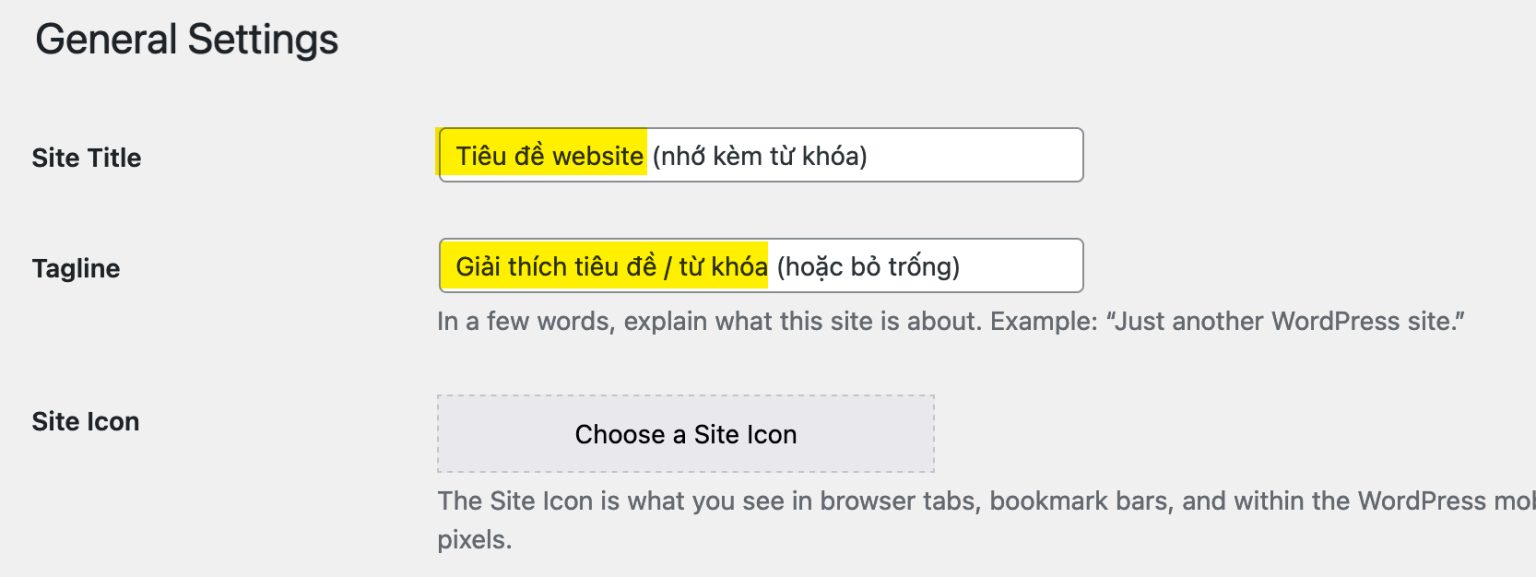Click the General Settings heading
Screen dimensions: 1536x577
point(187,40)
